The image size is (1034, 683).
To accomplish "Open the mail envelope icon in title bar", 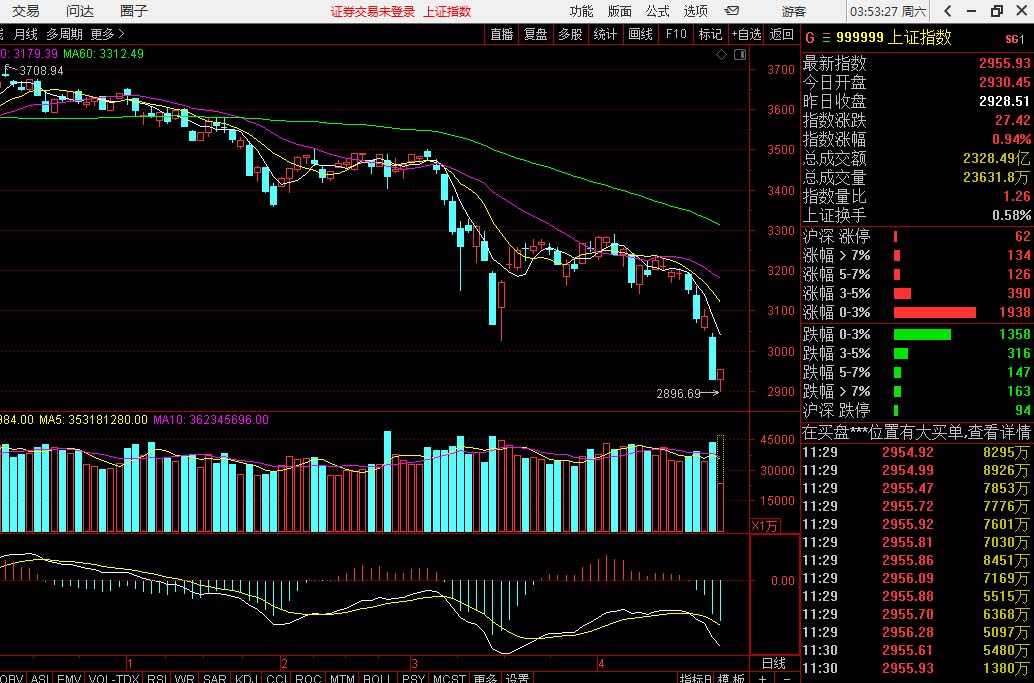I will (x=732, y=11).
